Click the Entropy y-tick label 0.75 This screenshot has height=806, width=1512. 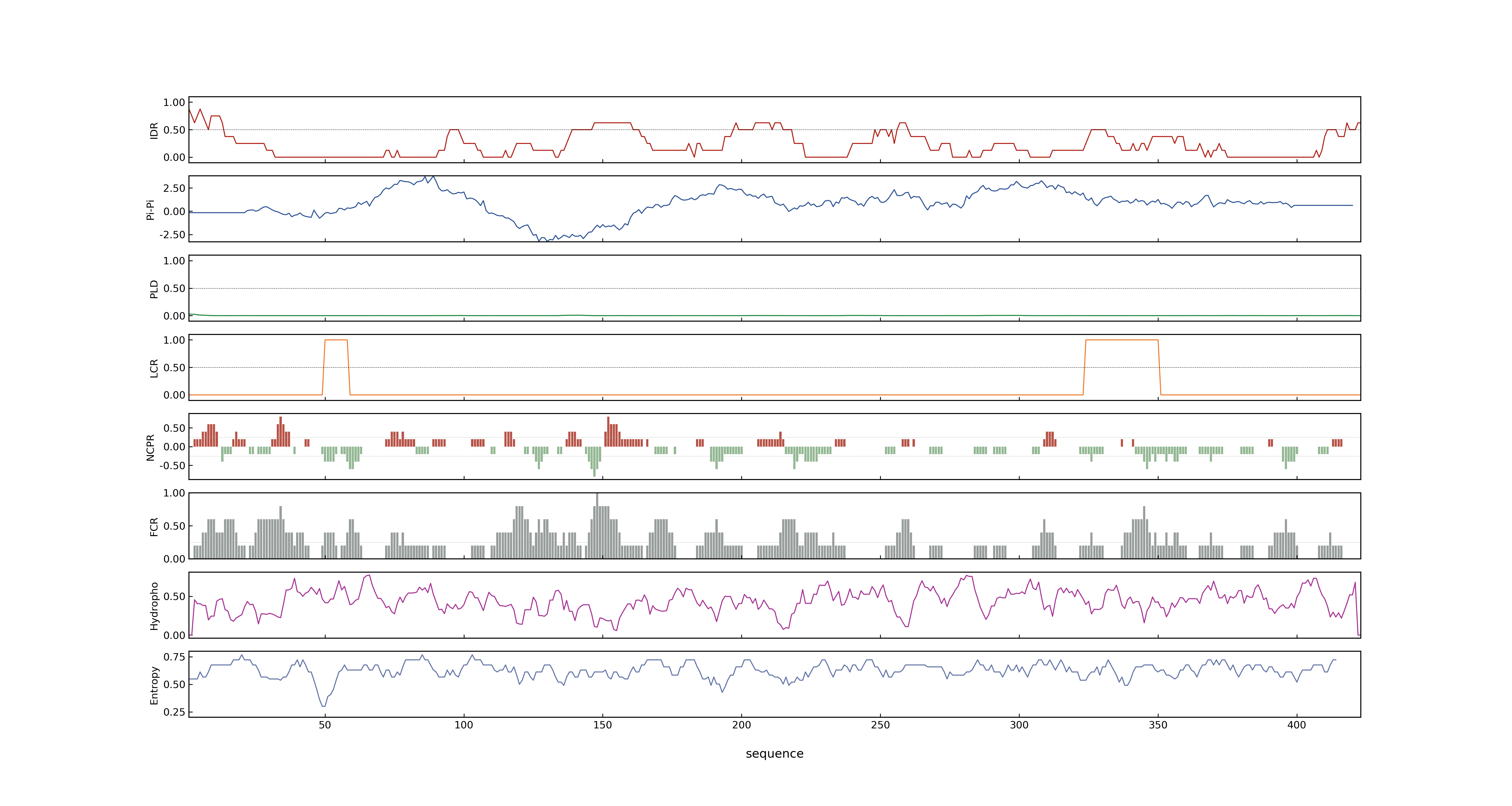174,657
